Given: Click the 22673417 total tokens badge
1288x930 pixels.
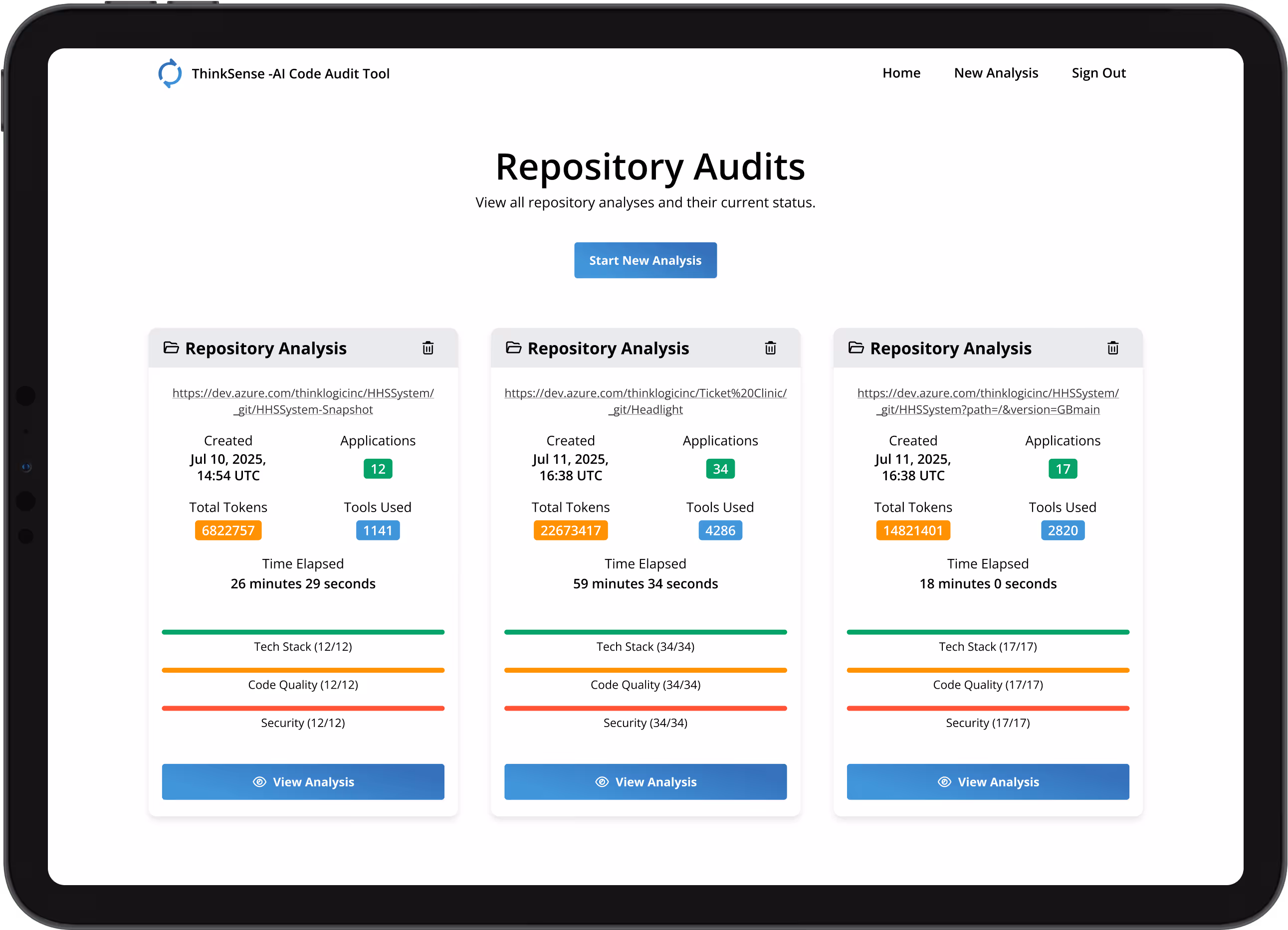Looking at the screenshot, I should click(x=570, y=530).
